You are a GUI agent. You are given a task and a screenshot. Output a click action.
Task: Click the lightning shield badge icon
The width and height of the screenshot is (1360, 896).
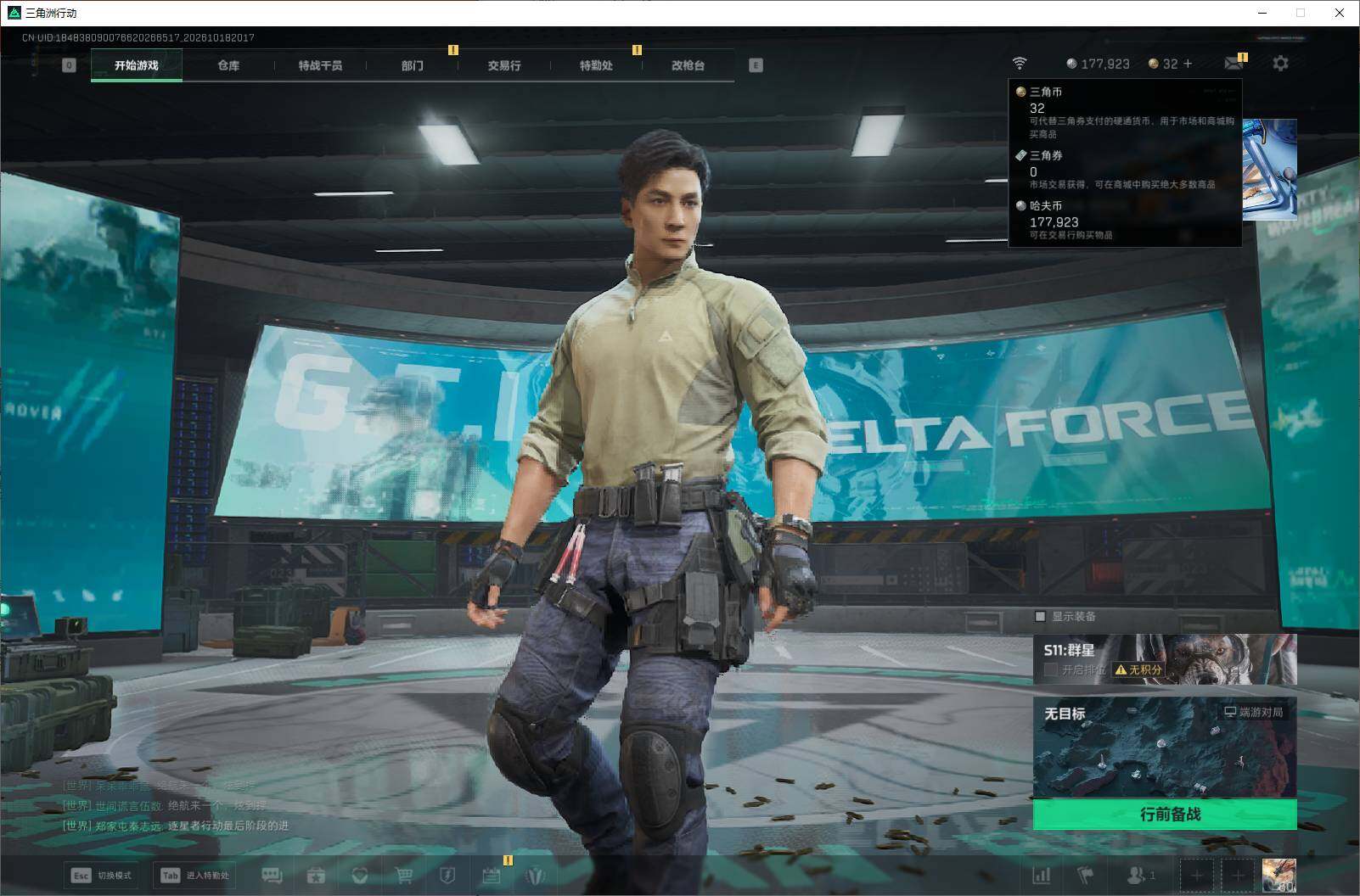pos(447,875)
